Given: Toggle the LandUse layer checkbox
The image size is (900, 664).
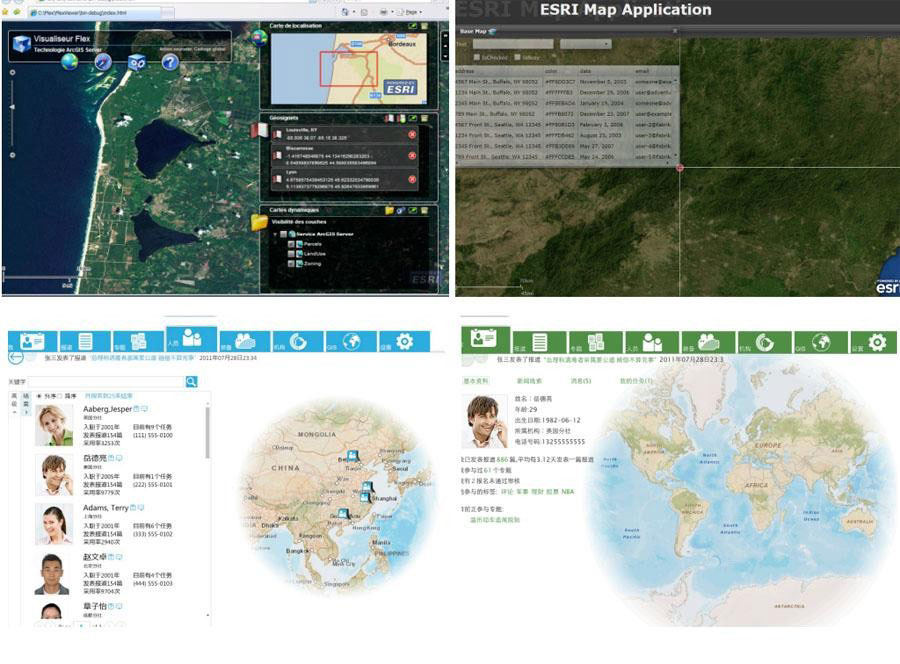Looking at the screenshot, I should (x=291, y=254).
